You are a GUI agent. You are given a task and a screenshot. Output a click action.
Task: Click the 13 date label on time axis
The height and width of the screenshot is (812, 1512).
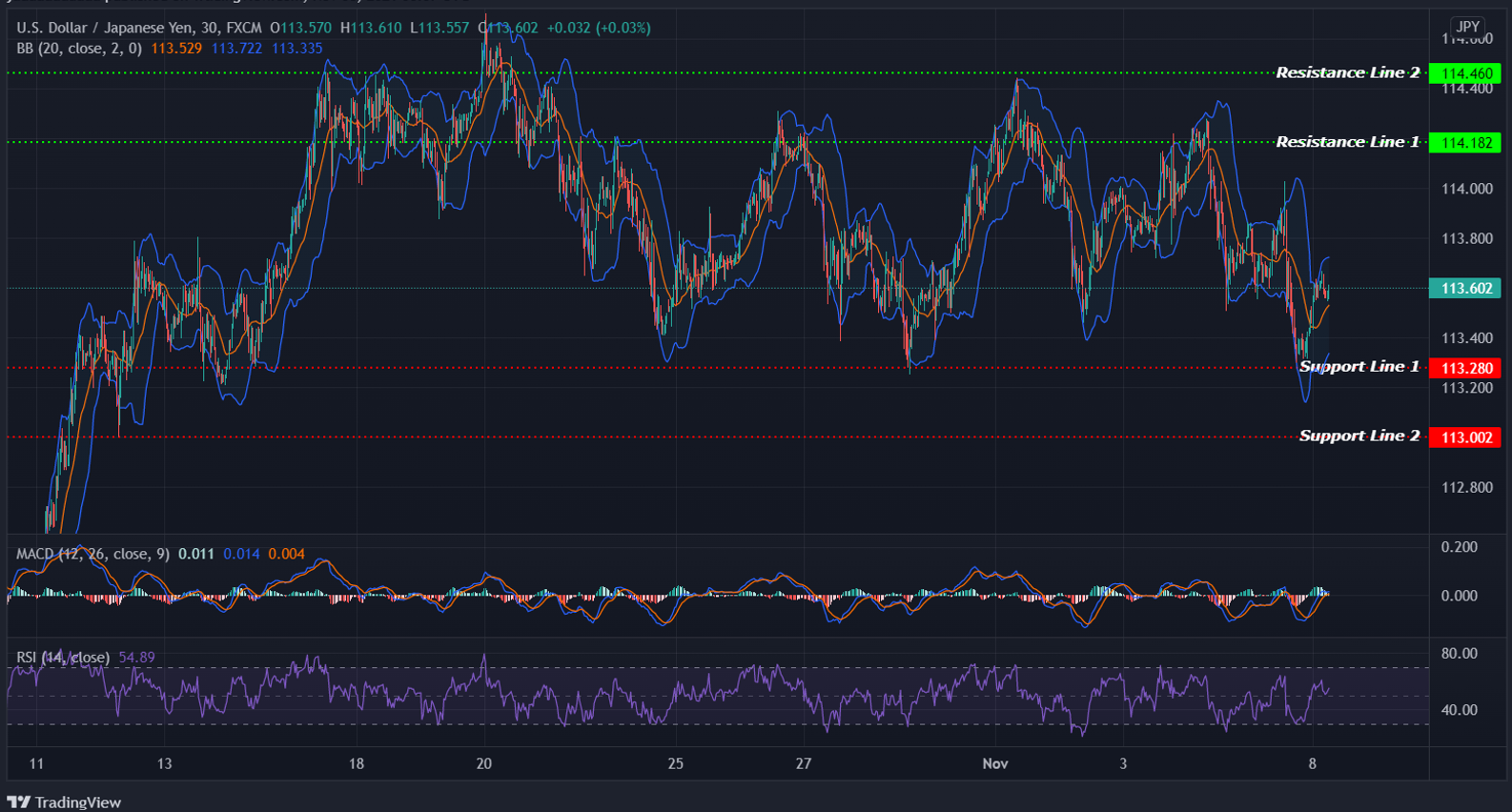164,763
